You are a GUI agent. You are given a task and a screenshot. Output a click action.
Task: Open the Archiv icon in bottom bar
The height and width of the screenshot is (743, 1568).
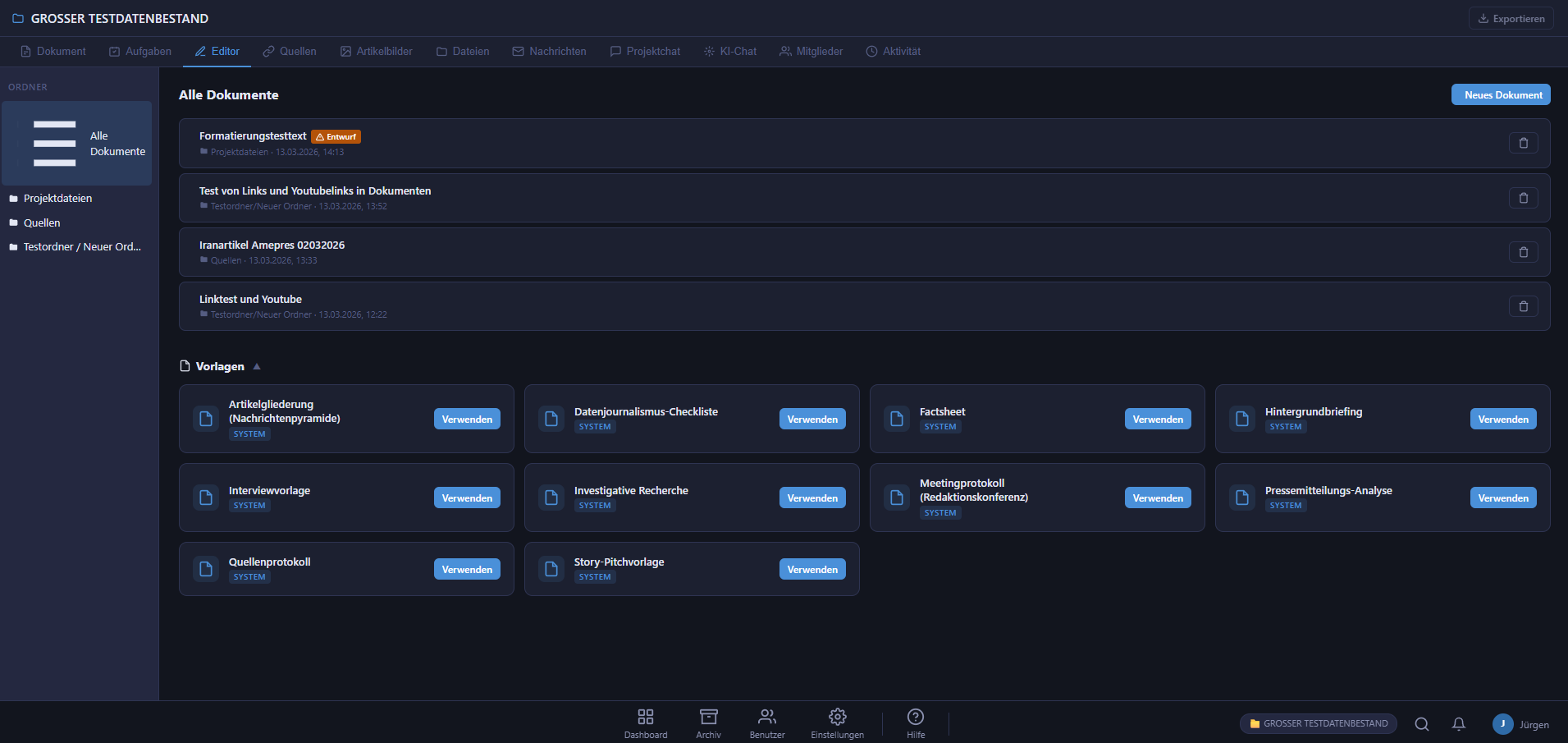pyautogui.click(x=708, y=723)
